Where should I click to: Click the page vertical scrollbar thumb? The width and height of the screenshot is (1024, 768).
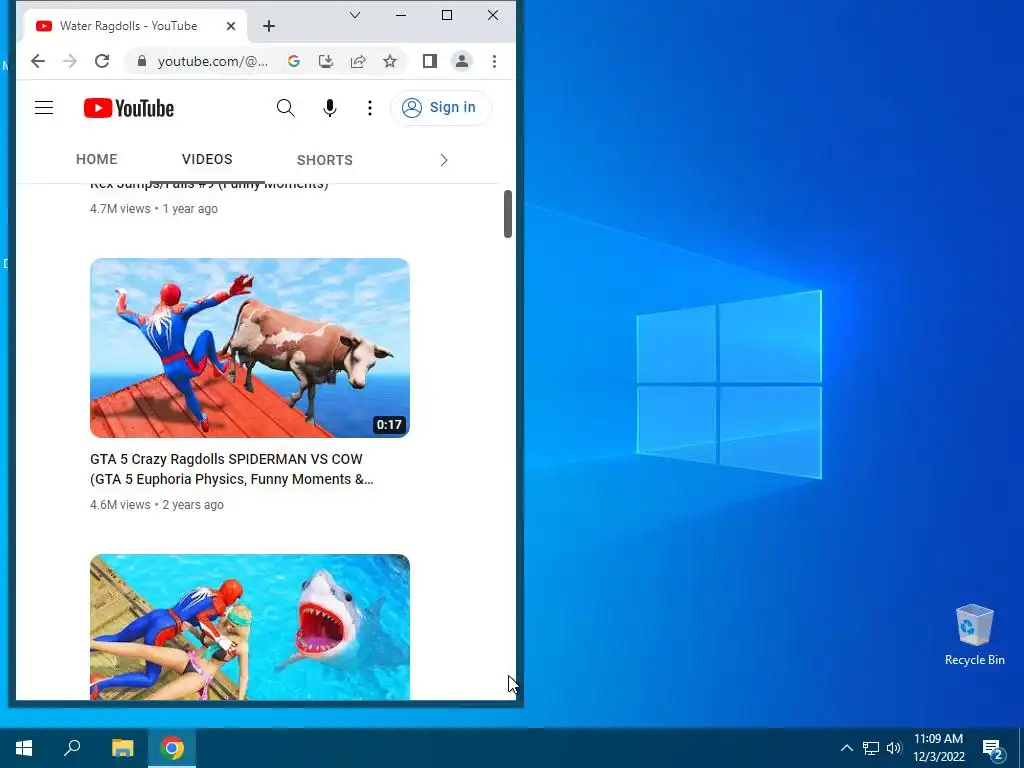(508, 214)
